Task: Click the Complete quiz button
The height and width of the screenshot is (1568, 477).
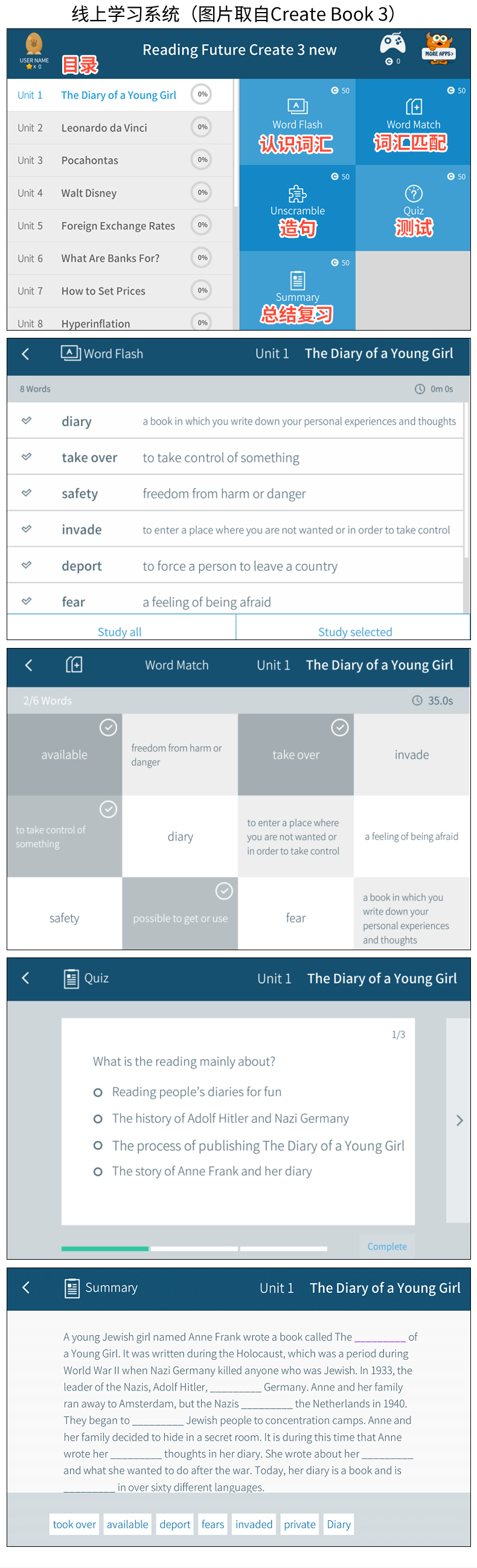Action: 386,1246
